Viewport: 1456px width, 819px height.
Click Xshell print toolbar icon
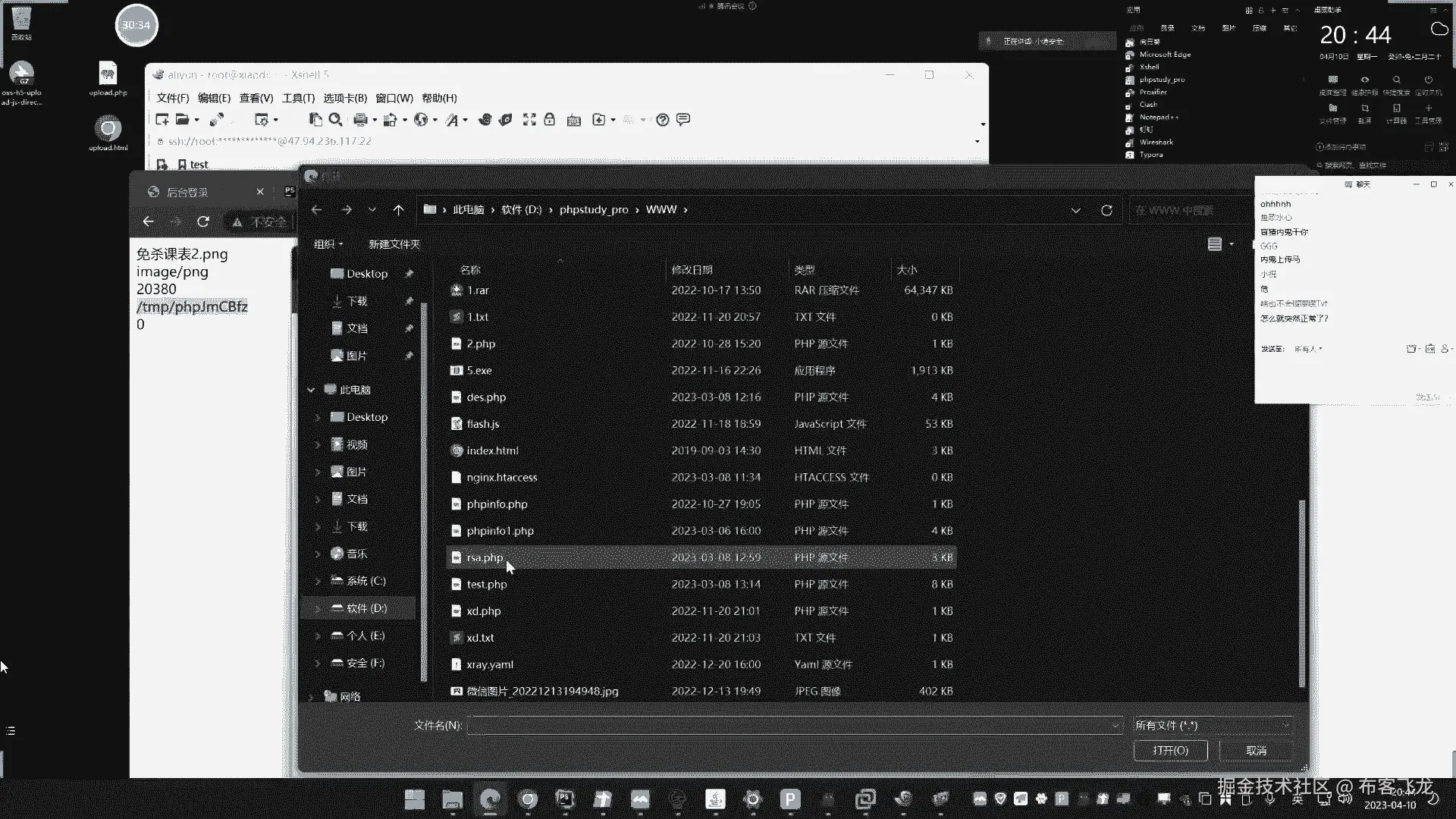(x=360, y=120)
